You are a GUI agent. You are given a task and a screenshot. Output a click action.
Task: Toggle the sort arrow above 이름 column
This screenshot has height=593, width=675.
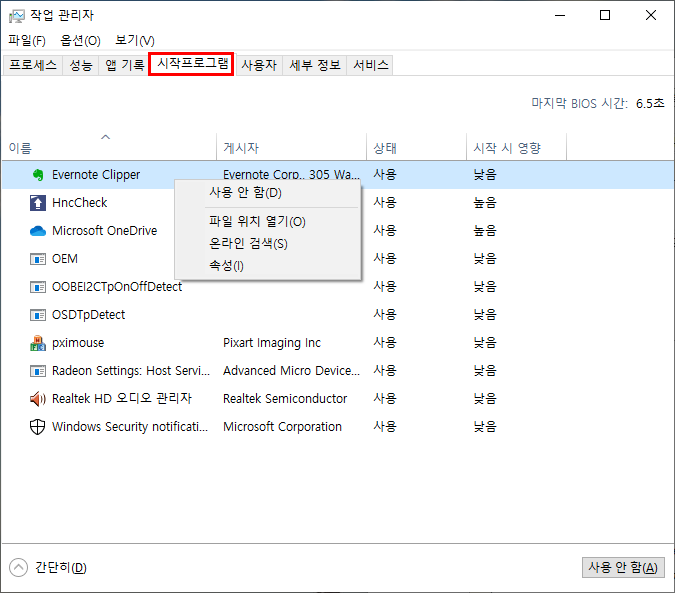105,137
